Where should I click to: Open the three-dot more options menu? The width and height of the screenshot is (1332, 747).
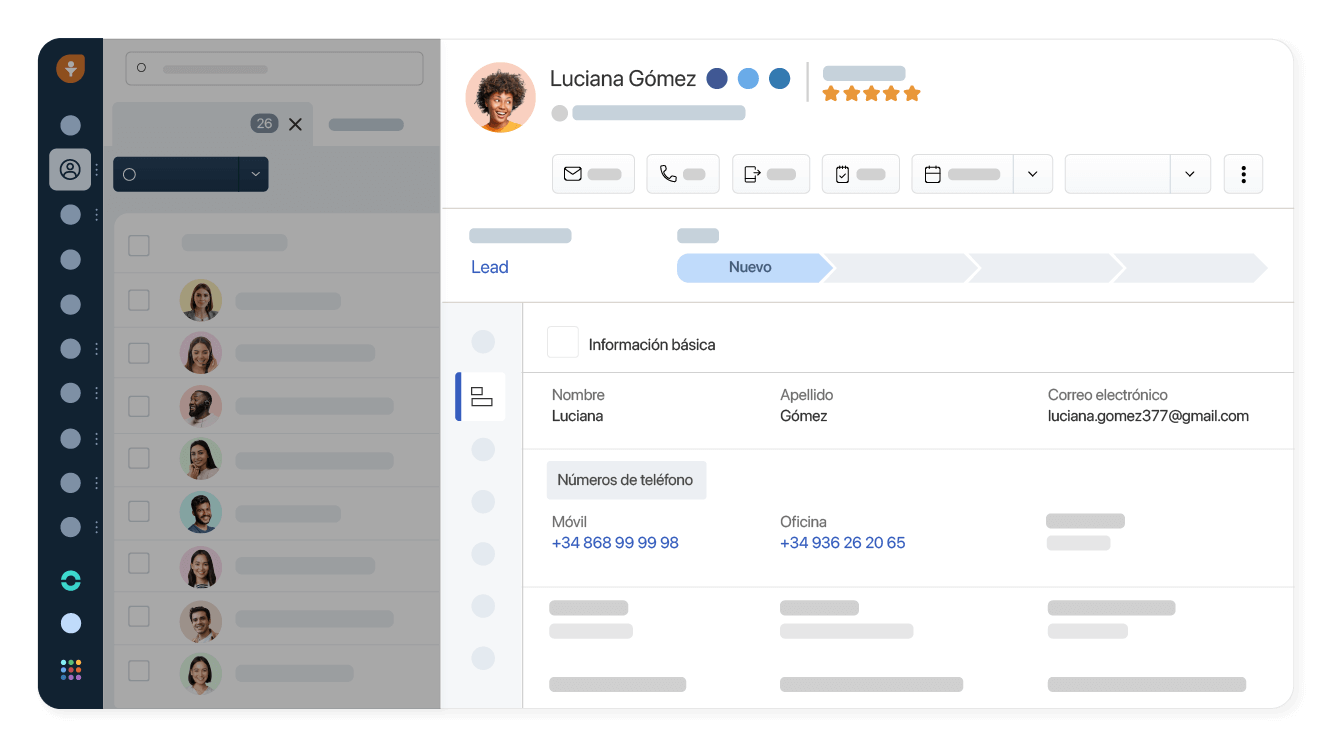click(1243, 174)
